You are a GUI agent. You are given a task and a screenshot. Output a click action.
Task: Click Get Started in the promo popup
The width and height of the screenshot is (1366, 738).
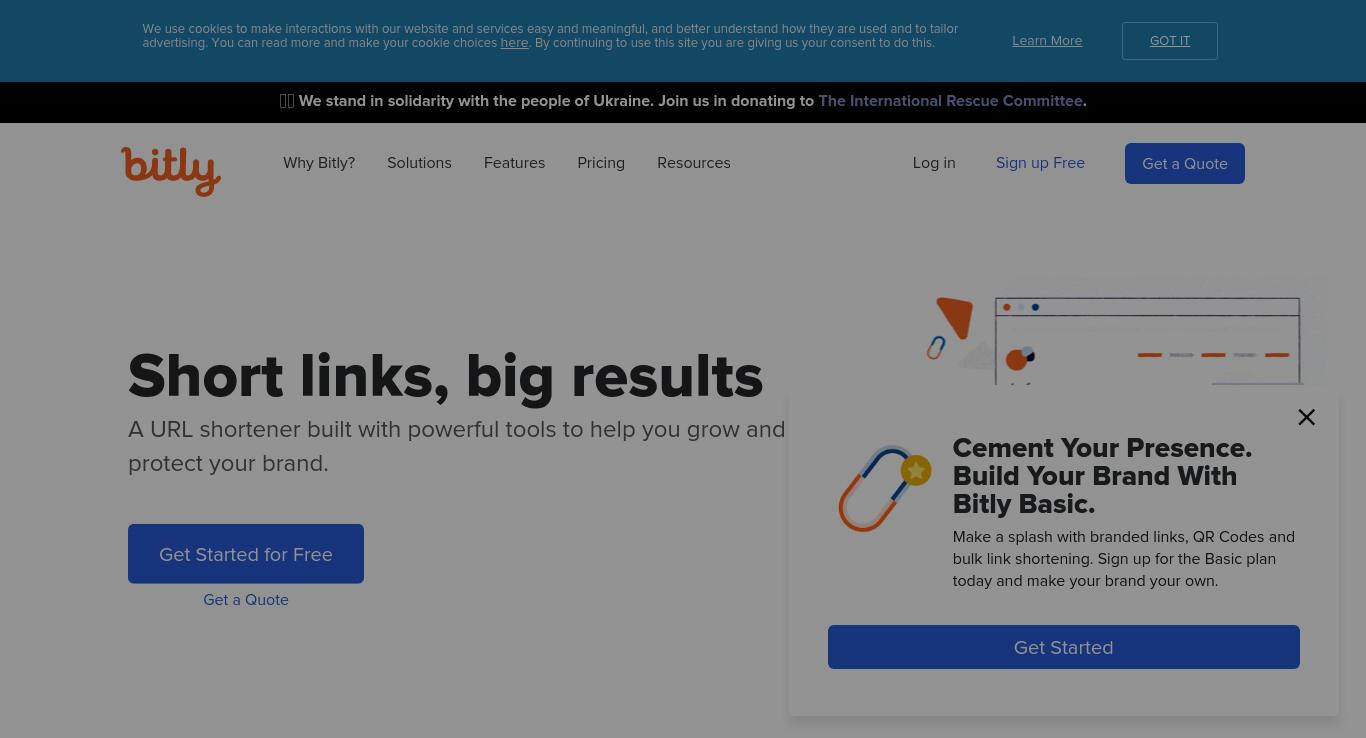click(x=1064, y=647)
